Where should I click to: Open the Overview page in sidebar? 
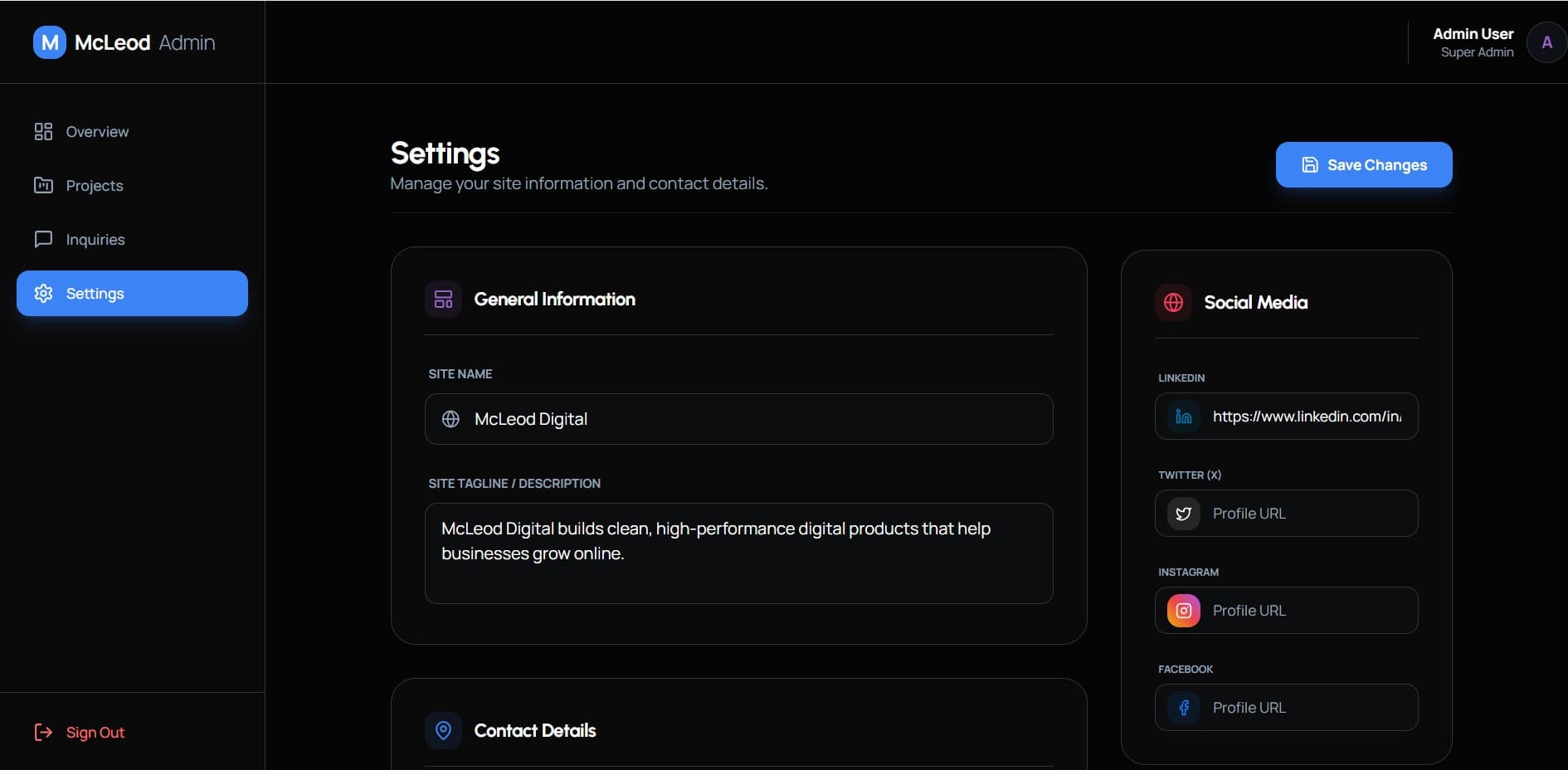pyautogui.click(x=97, y=132)
